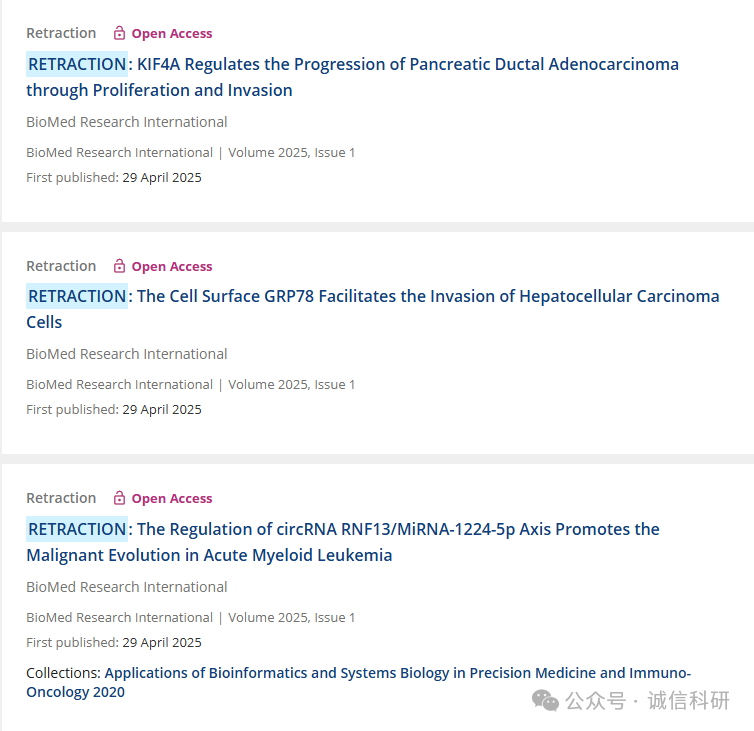Click the open lock icon on GRP78 retraction
Screen dimensions: 754x731
coord(119,265)
